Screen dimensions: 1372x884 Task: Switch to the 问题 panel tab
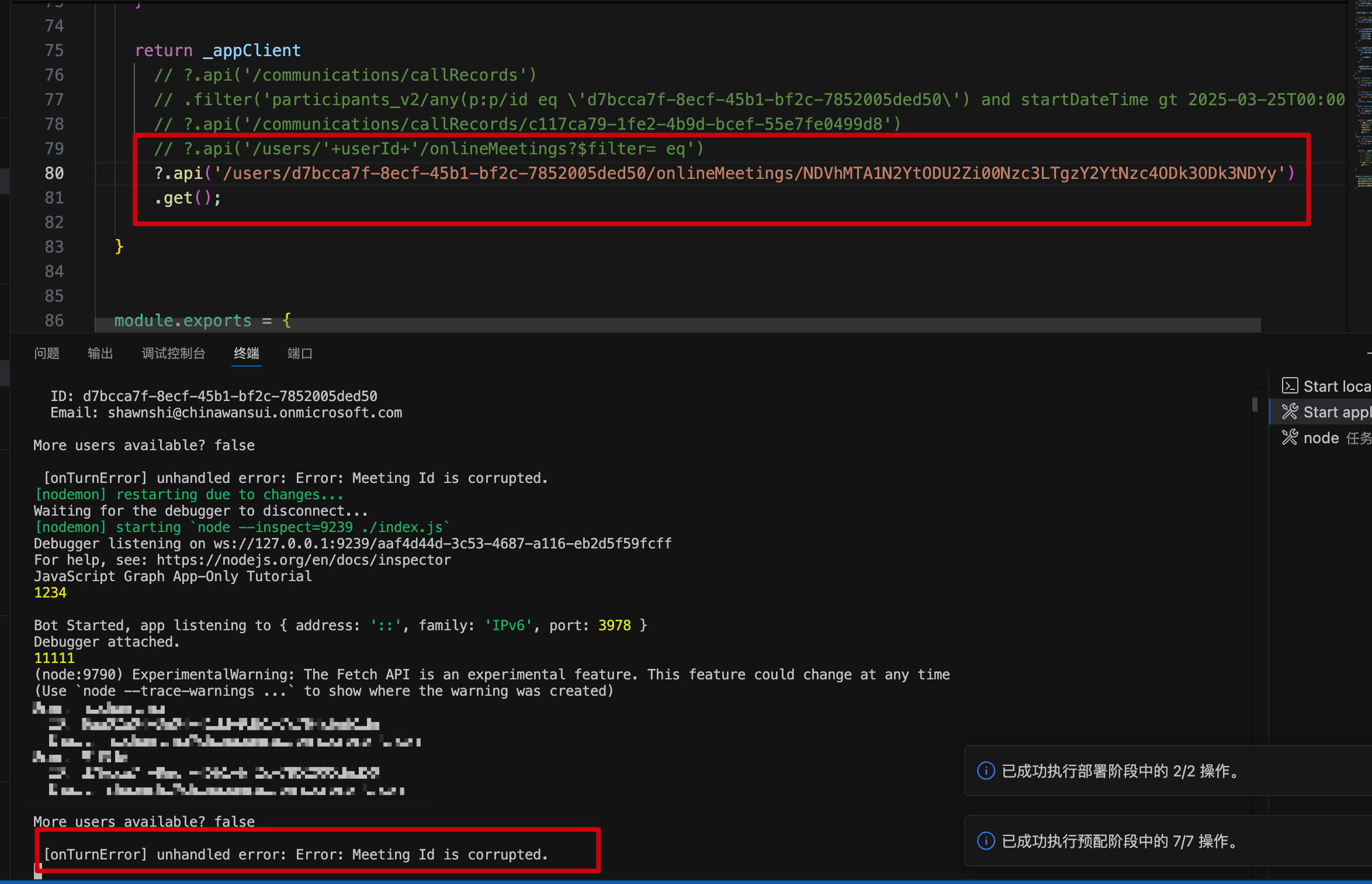47,353
